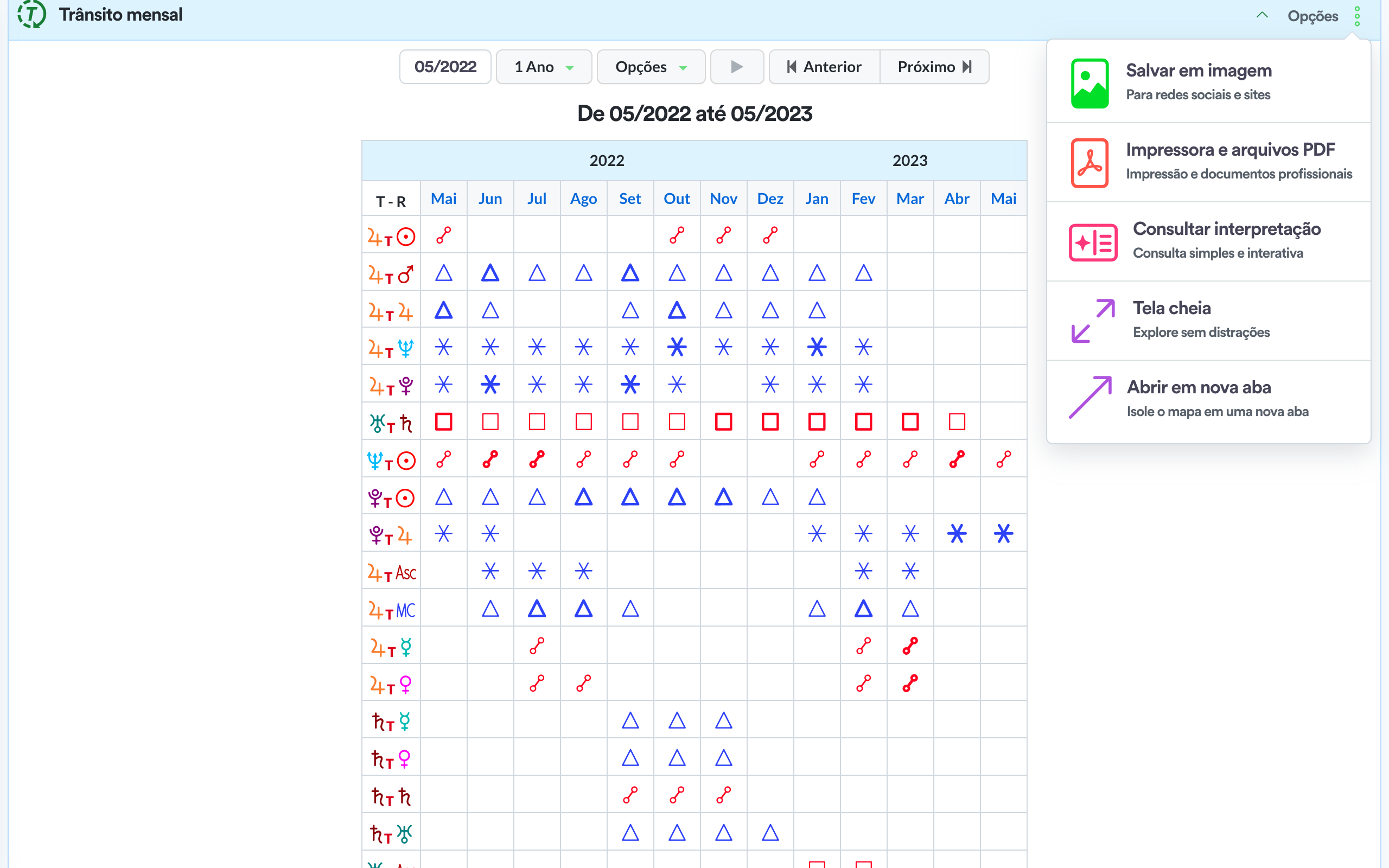Go to Próximo period
This screenshot has width=1389, height=868.
pyautogui.click(x=934, y=67)
